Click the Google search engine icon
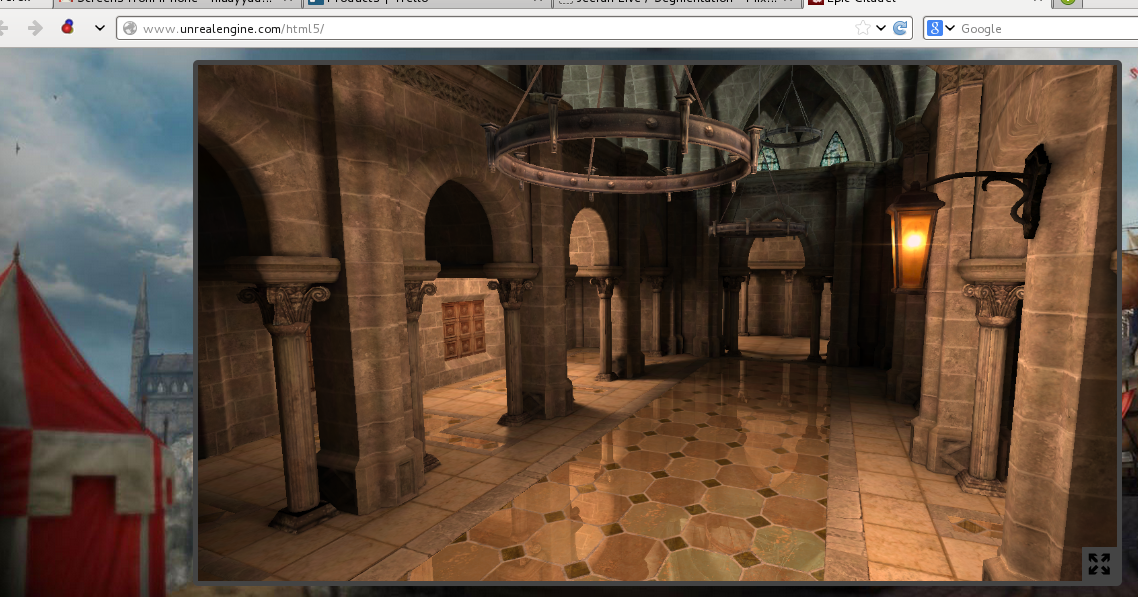This screenshot has height=597, width=1138. point(935,28)
